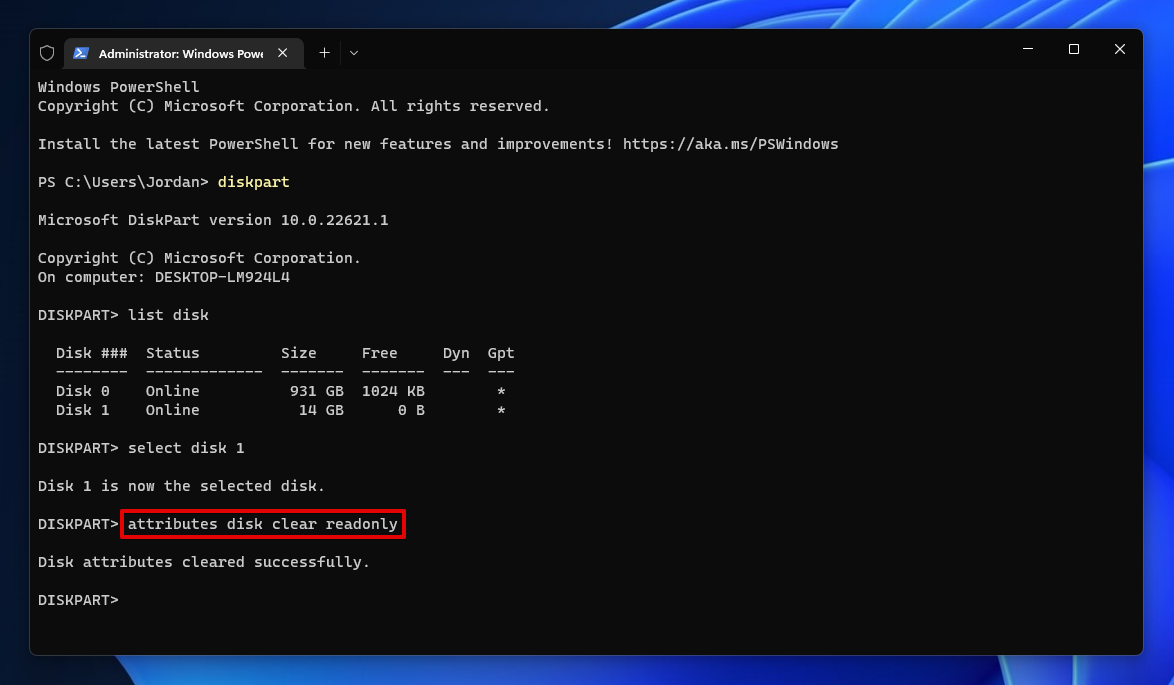Screen dimensions: 1174x685
Task: Click the 'Disk ###' column header
Action: point(91,353)
